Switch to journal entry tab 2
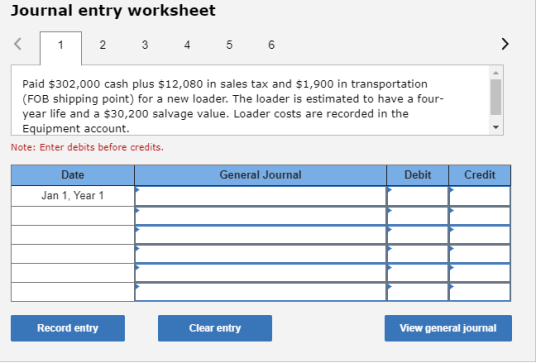This screenshot has width=560, height=363. 102,45
